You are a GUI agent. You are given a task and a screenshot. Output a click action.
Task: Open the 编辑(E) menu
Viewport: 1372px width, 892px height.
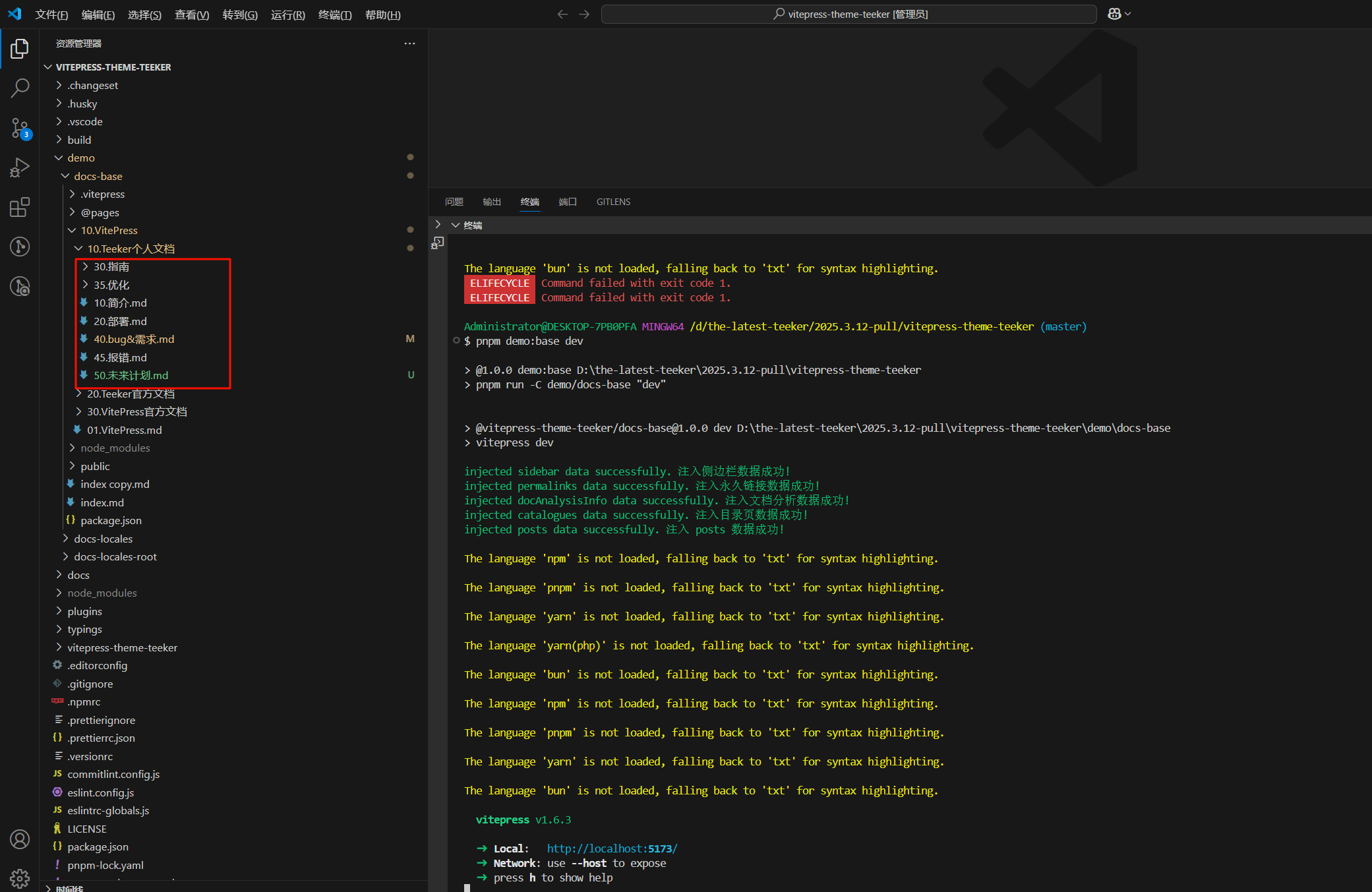point(98,15)
